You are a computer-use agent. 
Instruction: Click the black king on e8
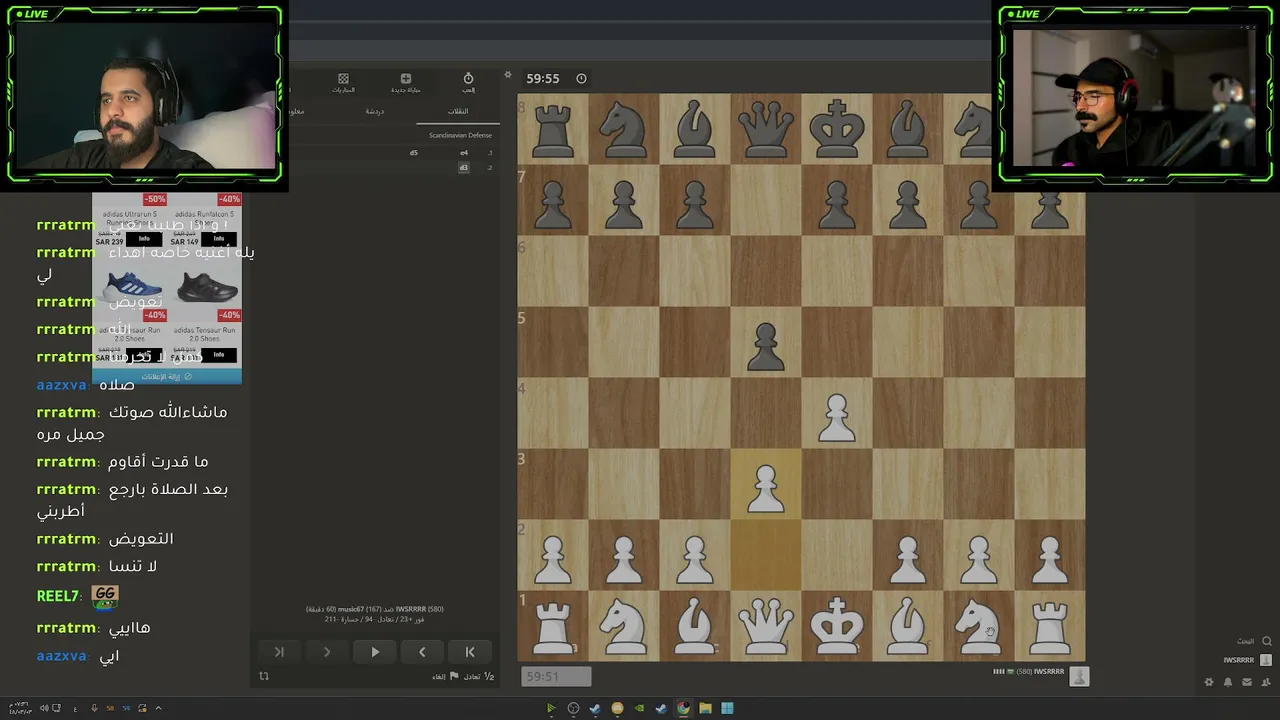837,130
